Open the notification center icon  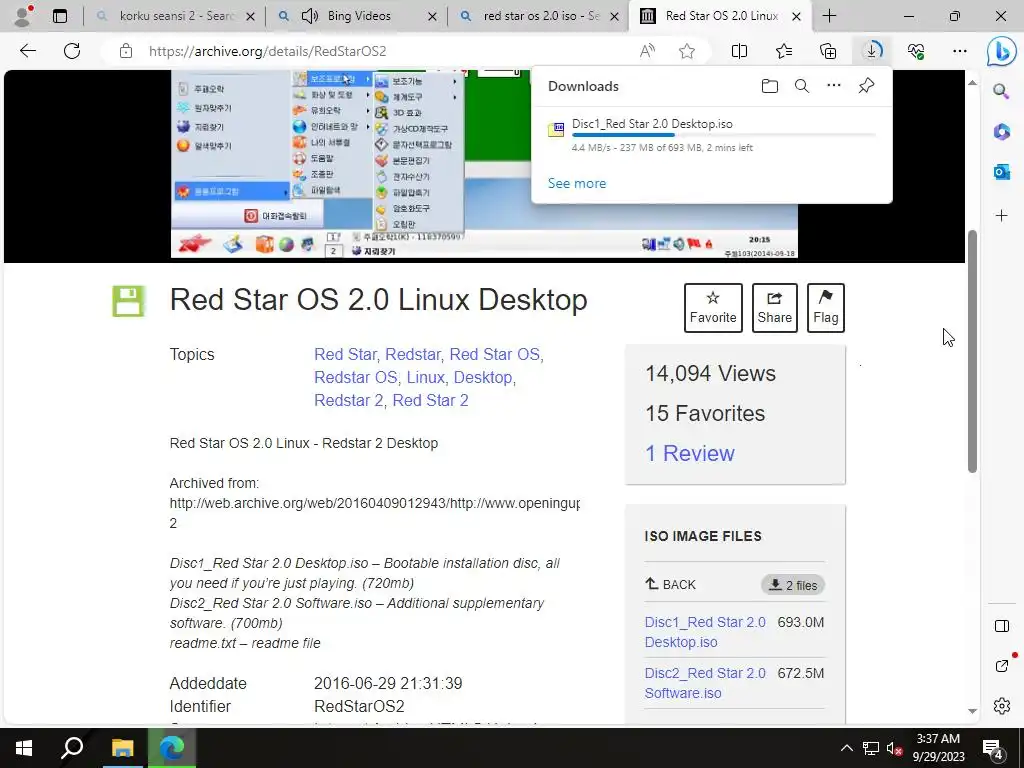click(993, 750)
